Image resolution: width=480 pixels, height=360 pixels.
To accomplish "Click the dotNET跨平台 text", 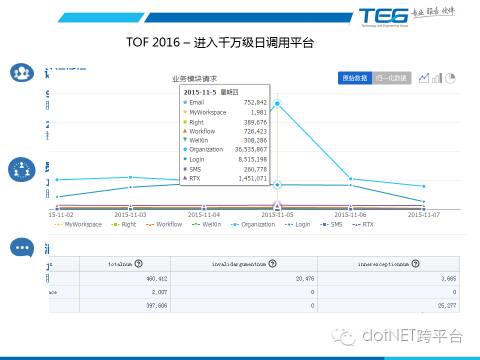I will tap(412, 335).
